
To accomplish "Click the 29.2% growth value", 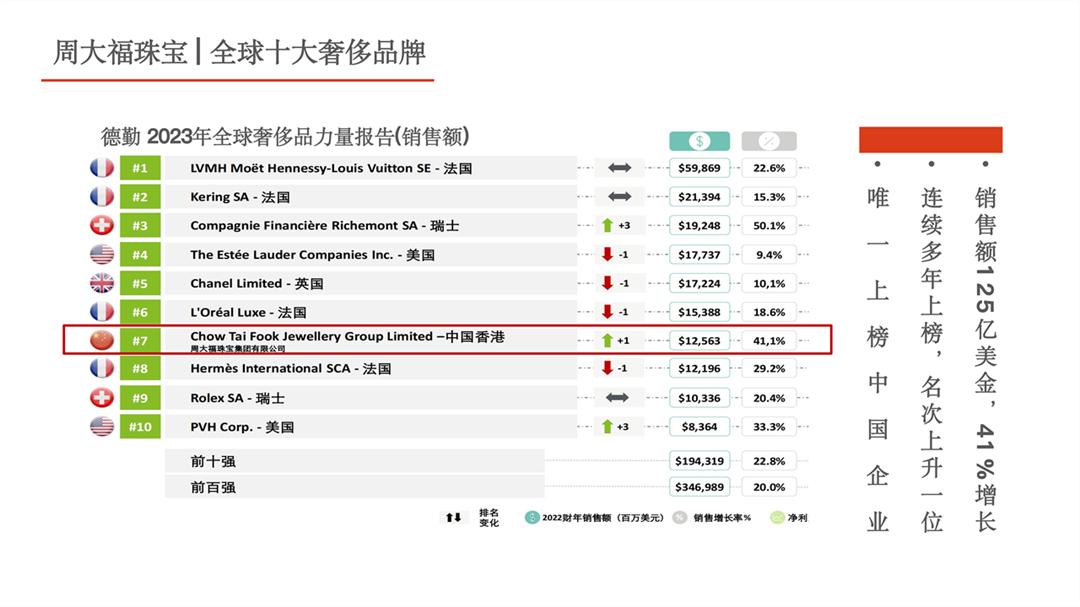I will click(x=769, y=368).
